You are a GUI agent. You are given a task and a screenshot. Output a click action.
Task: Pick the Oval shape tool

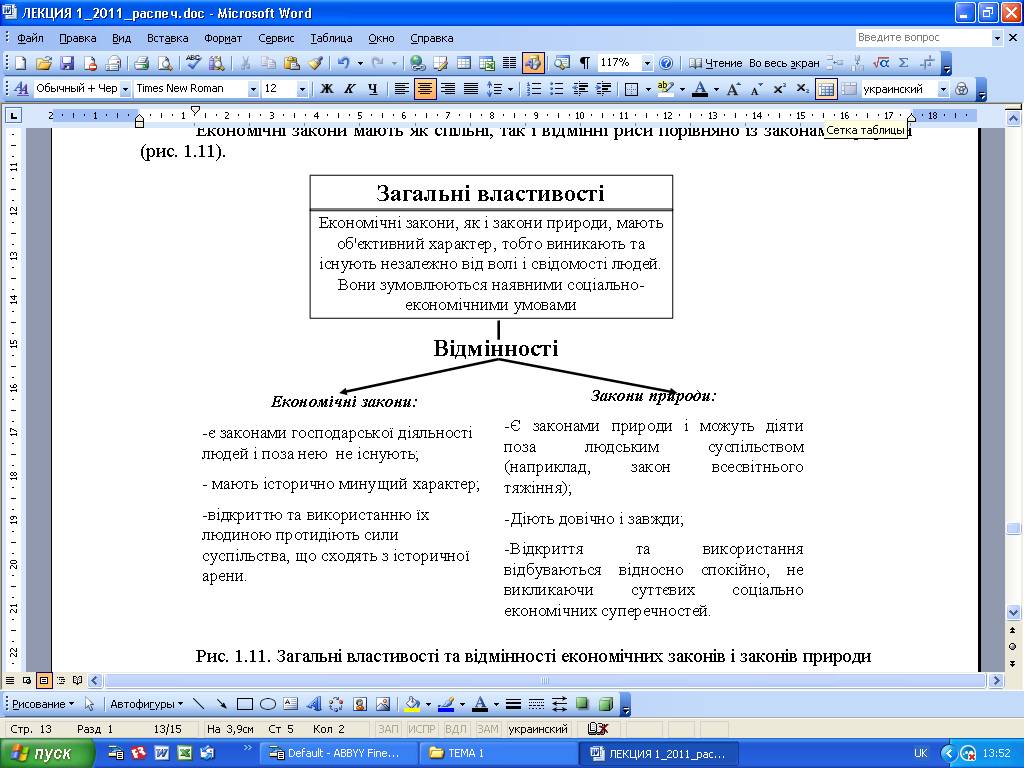[268, 704]
